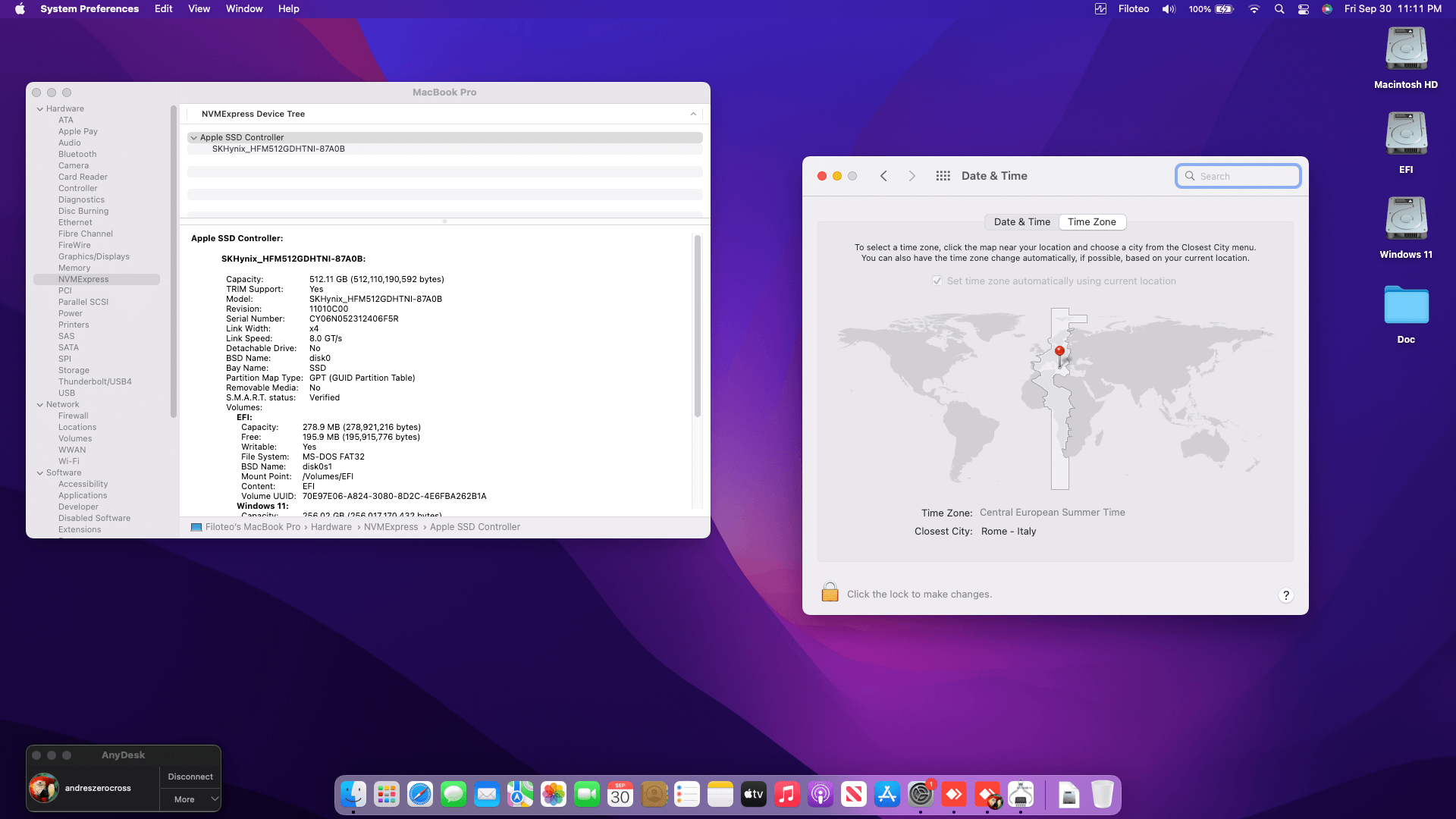Click in the System Preferences search field
Image resolution: width=1456 pixels, height=819 pixels.
click(1238, 176)
